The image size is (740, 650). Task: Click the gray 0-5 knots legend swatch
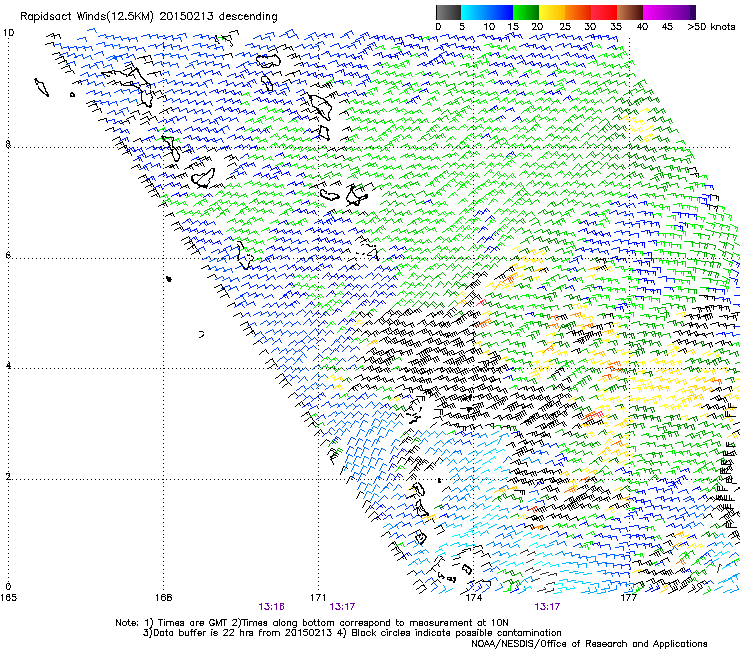click(x=448, y=12)
